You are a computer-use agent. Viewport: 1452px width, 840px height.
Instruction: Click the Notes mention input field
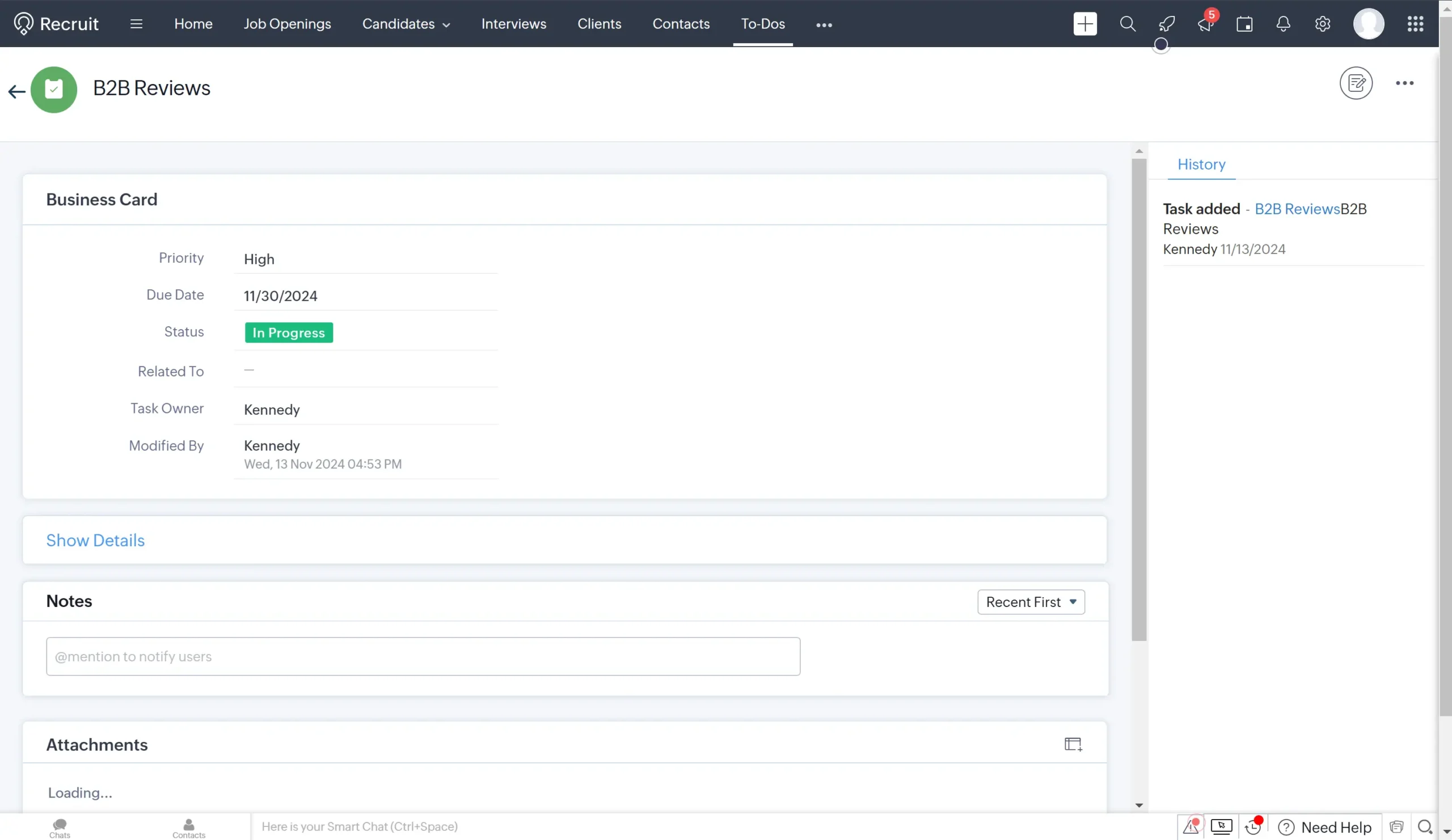click(423, 656)
